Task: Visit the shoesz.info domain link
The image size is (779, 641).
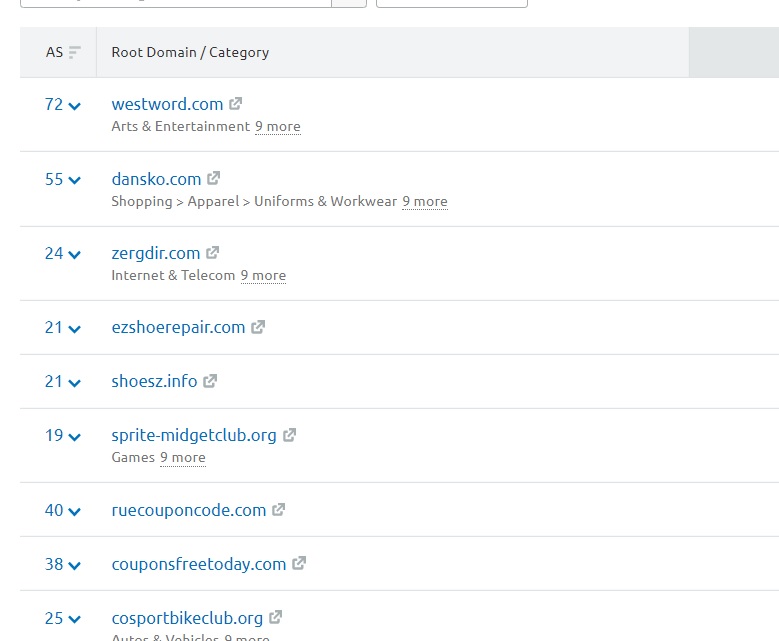Action: [154, 381]
